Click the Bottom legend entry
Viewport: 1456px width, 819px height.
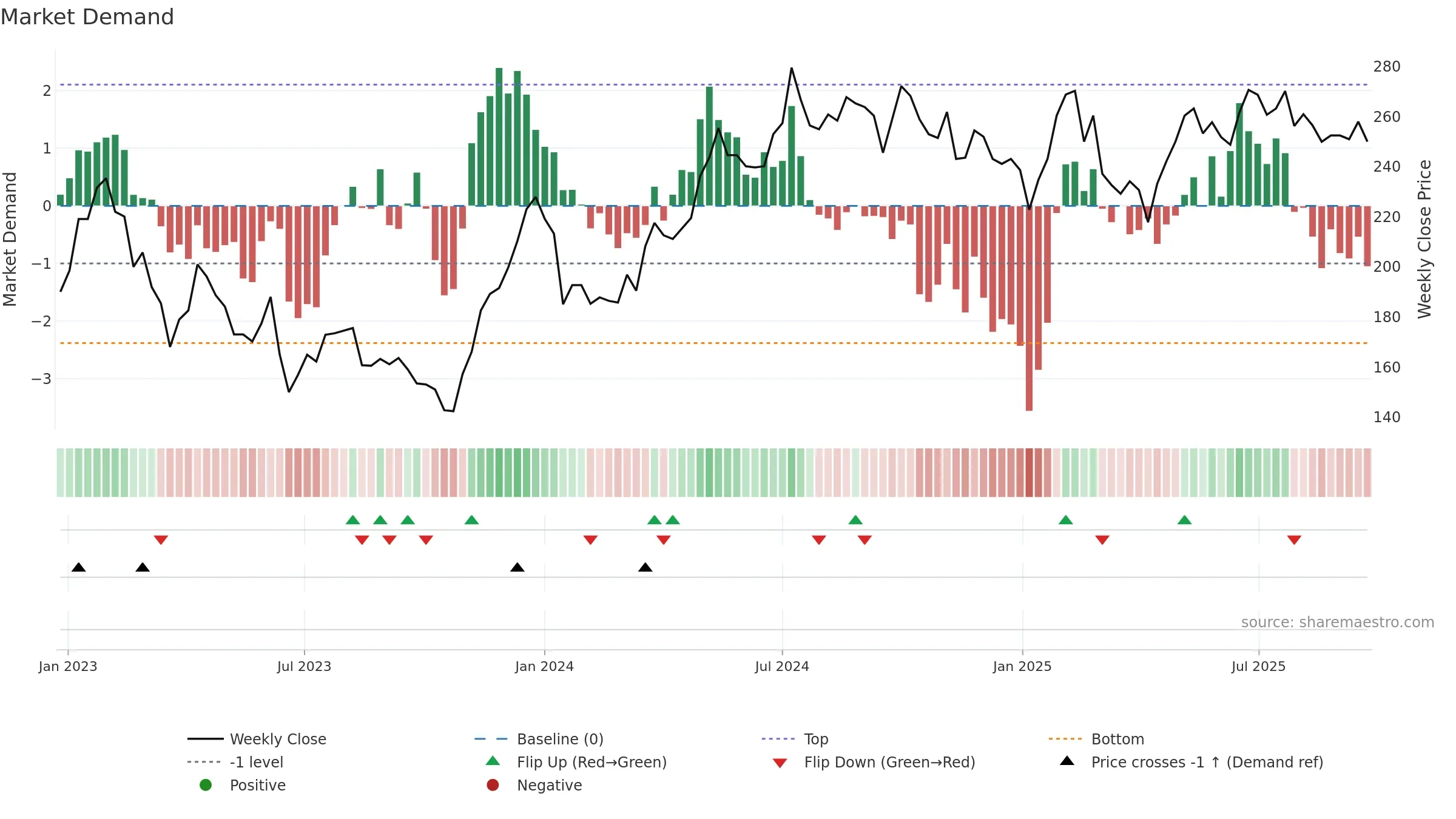pos(1096,739)
